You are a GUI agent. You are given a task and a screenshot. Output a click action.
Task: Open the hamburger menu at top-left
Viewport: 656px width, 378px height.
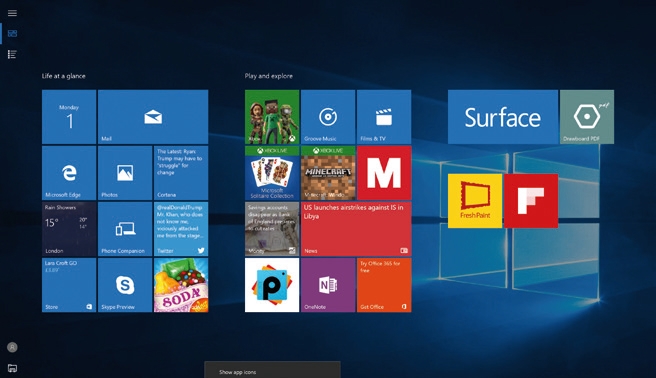coord(12,13)
